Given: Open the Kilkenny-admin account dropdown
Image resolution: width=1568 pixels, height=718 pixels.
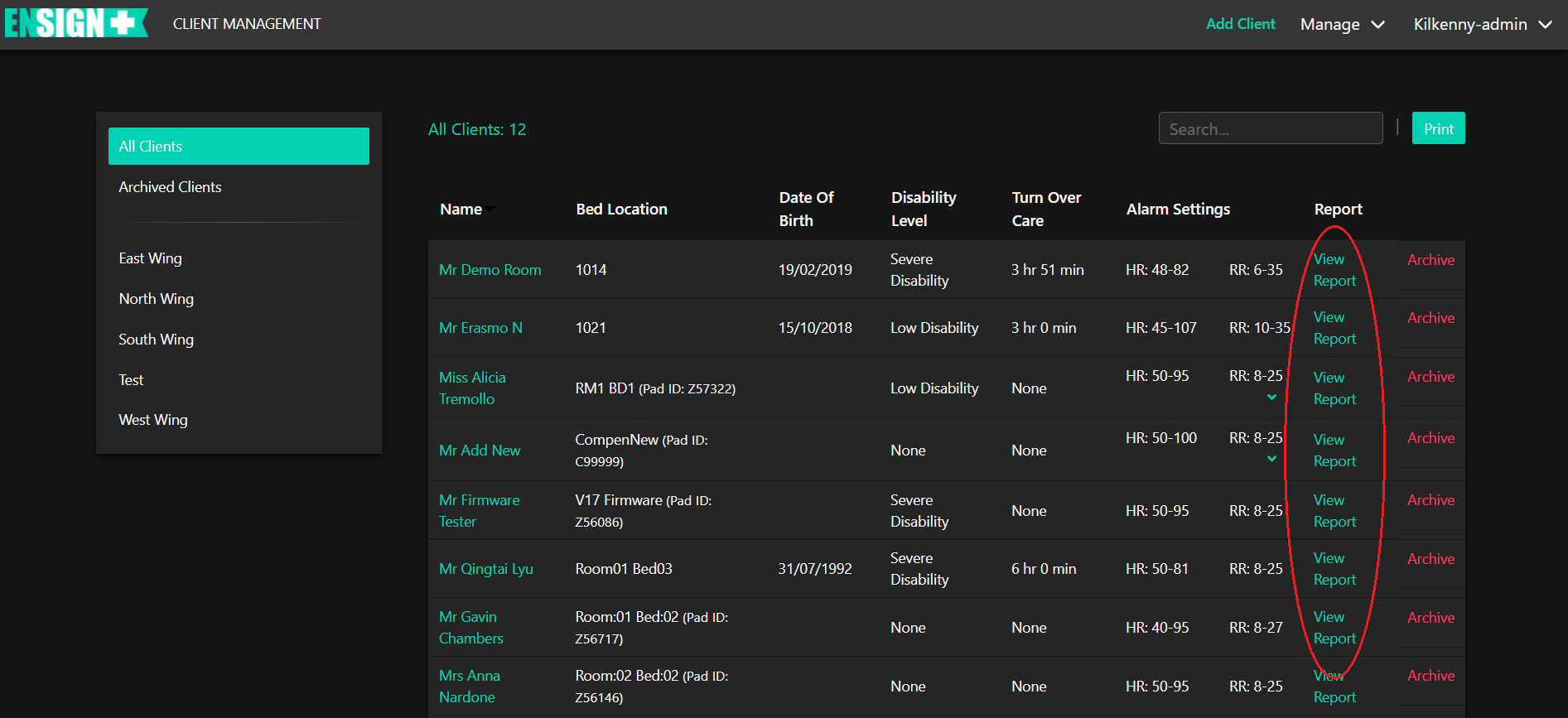Looking at the screenshot, I should point(1482,25).
